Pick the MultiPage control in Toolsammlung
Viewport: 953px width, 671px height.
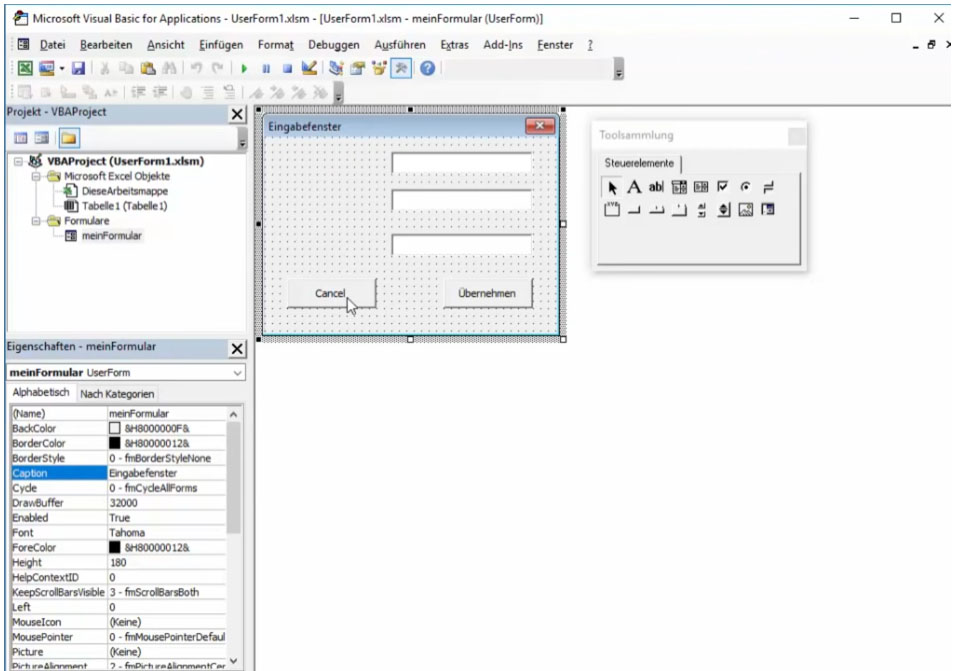[679, 210]
